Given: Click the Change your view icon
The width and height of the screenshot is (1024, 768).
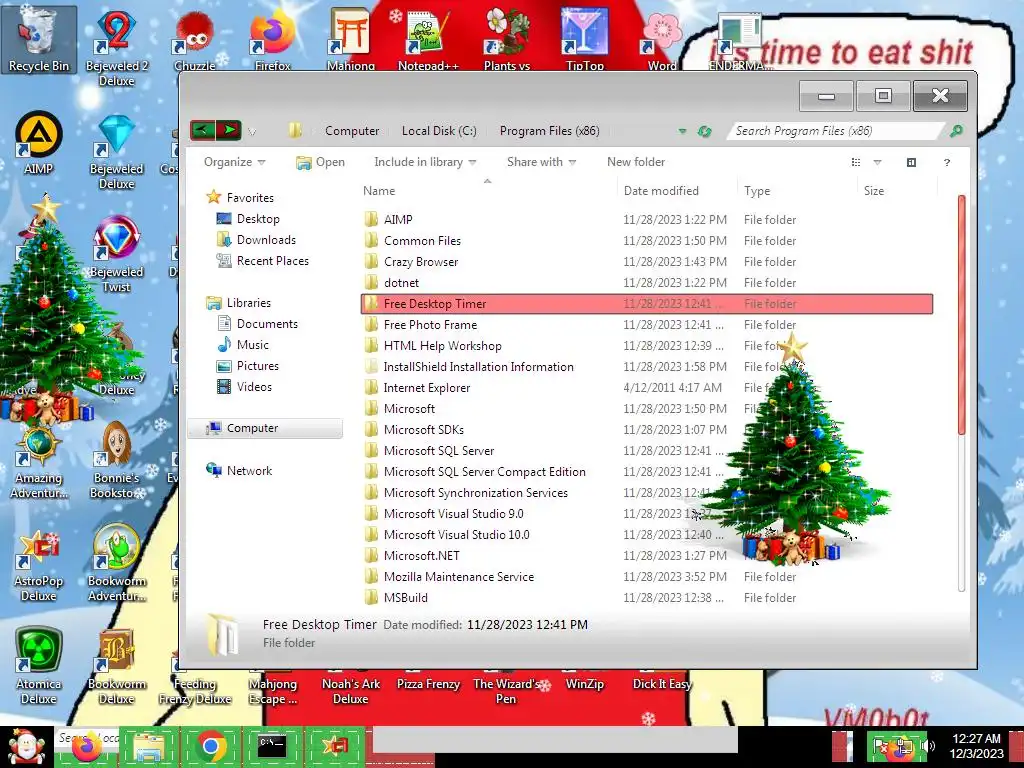Looking at the screenshot, I should coord(856,162).
